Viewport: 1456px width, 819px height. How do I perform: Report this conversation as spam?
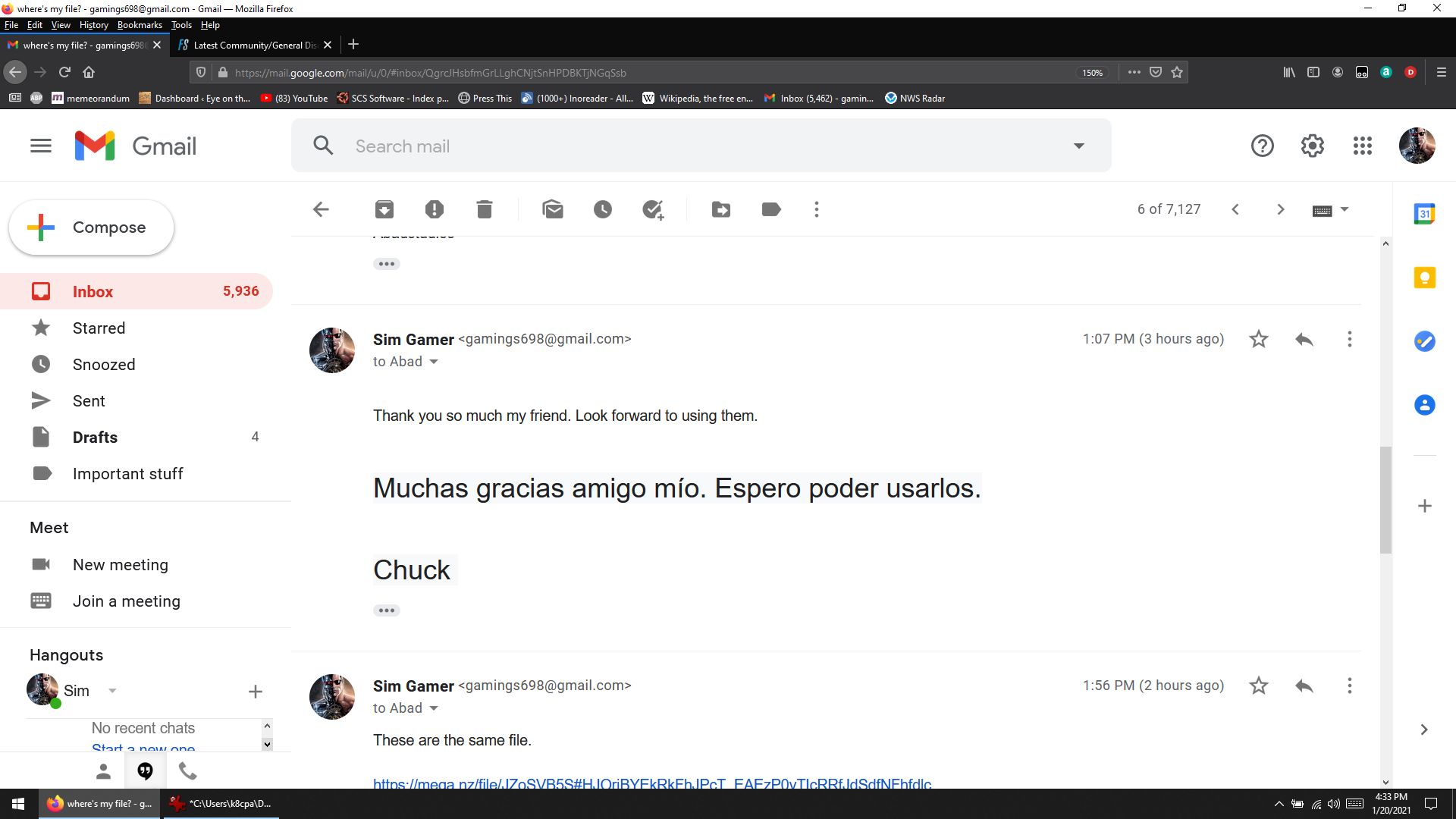point(435,209)
